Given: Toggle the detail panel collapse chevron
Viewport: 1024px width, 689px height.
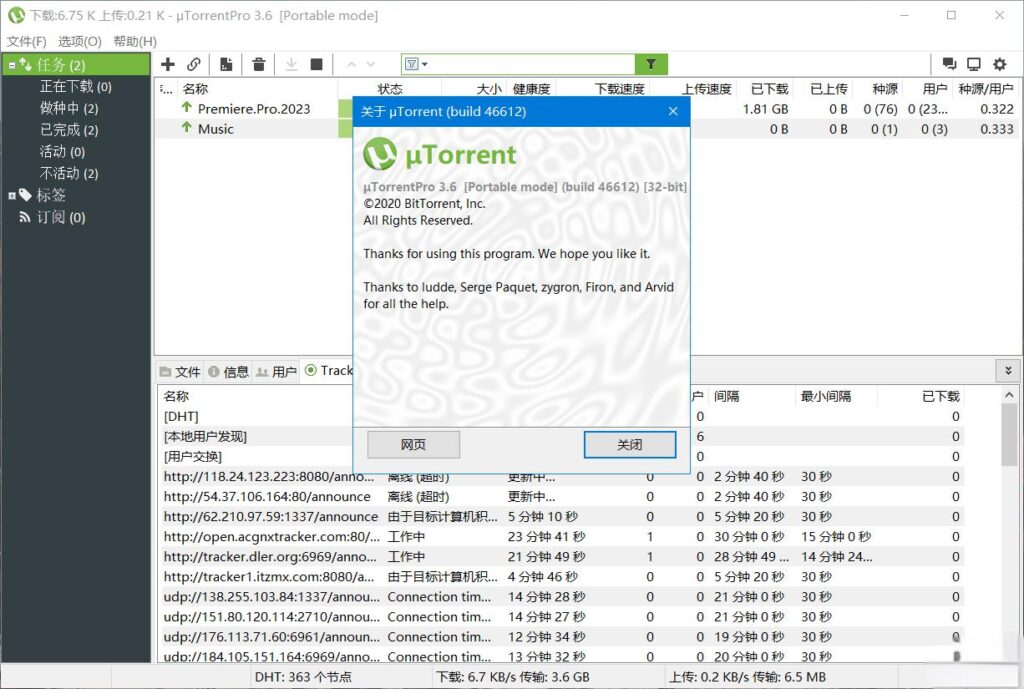Looking at the screenshot, I should point(1008,370).
